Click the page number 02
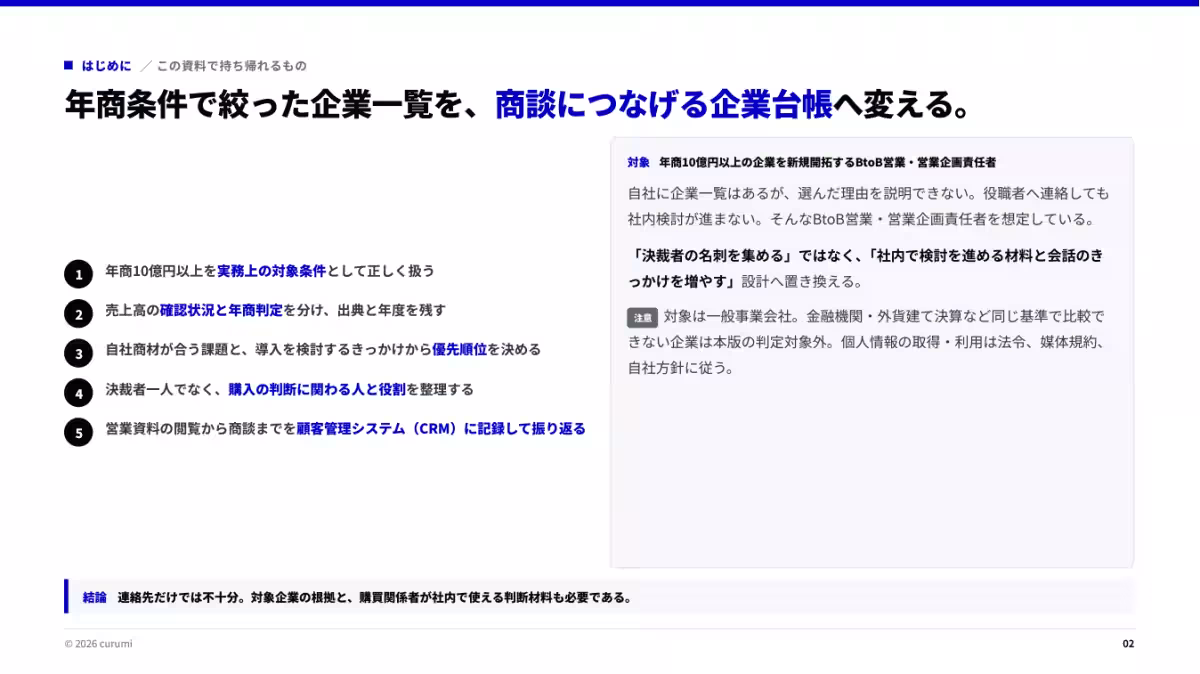This screenshot has width=1200, height=674. click(1128, 644)
